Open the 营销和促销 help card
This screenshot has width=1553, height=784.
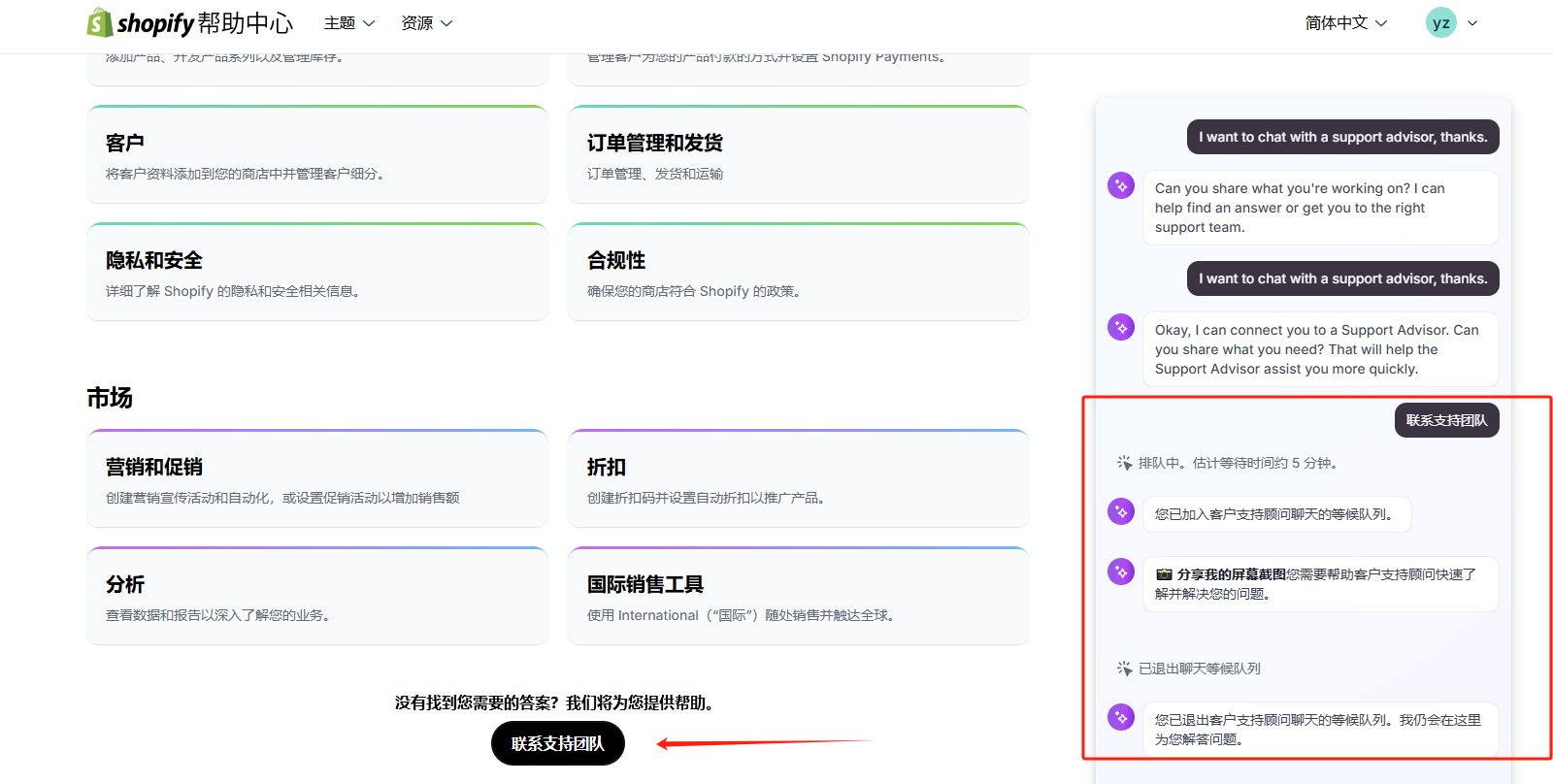tap(317, 478)
